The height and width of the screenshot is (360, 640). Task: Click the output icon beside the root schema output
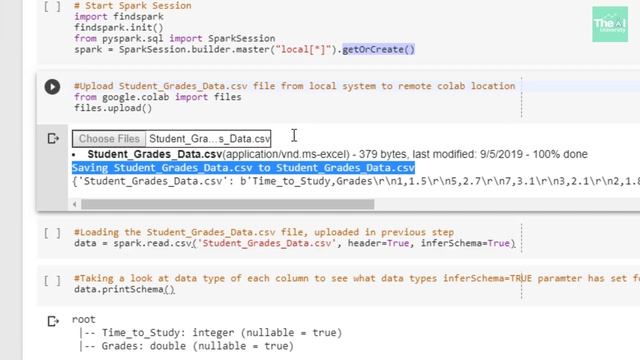click(53, 321)
